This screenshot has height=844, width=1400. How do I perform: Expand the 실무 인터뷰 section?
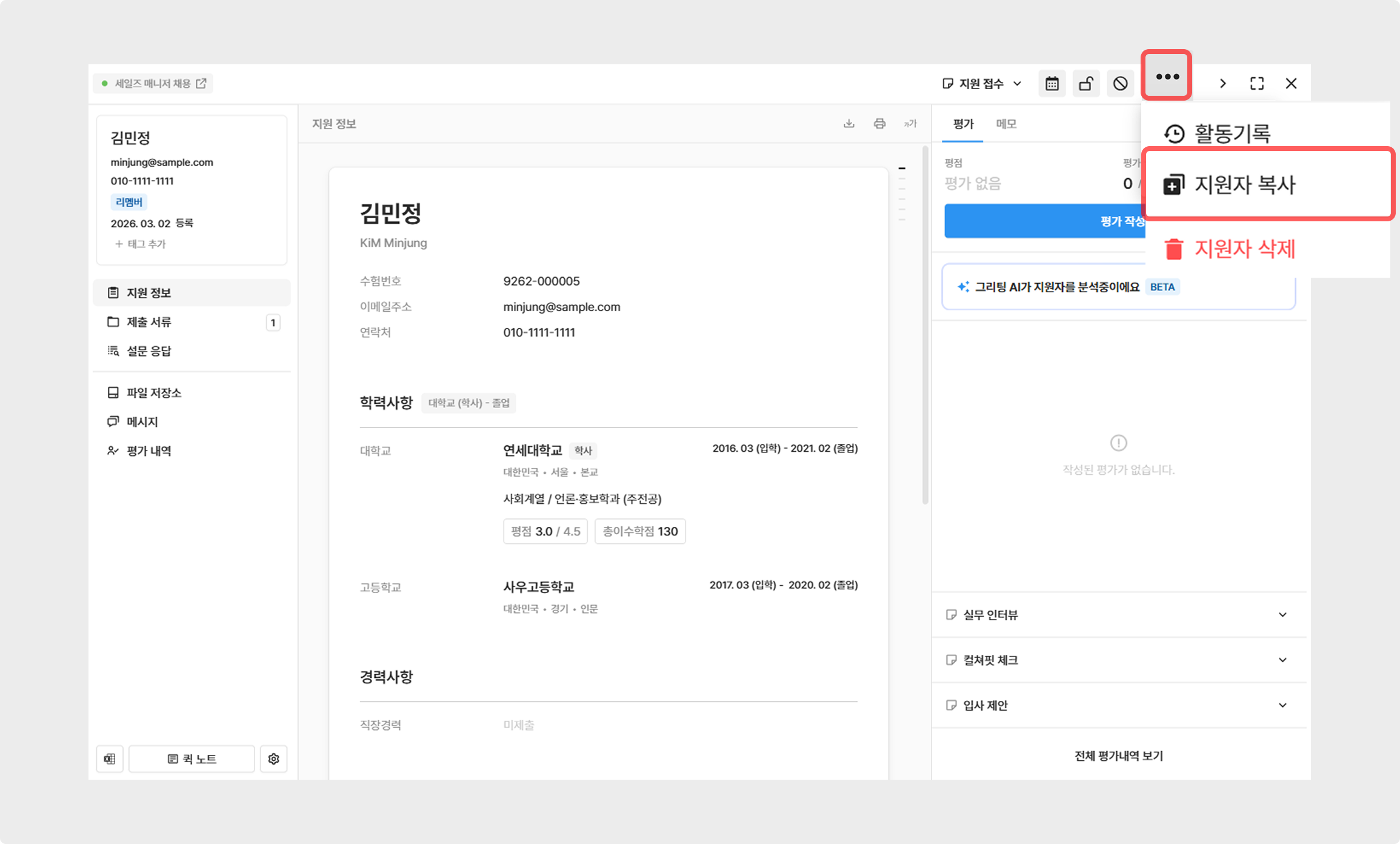coord(1119,615)
